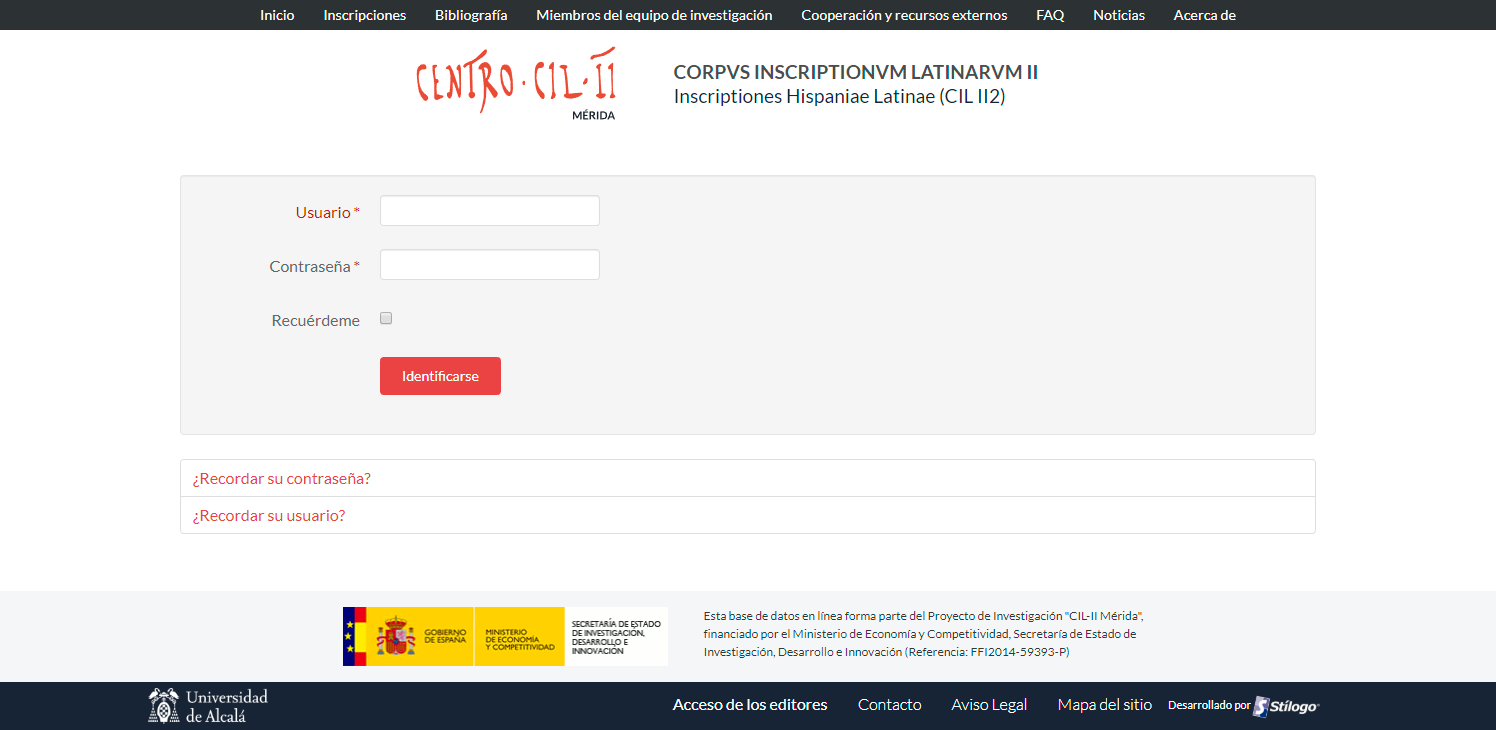Screen dimensions: 1496x730
Task: Open the Mapa del sitio footer link
Action: [x=1104, y=705]
